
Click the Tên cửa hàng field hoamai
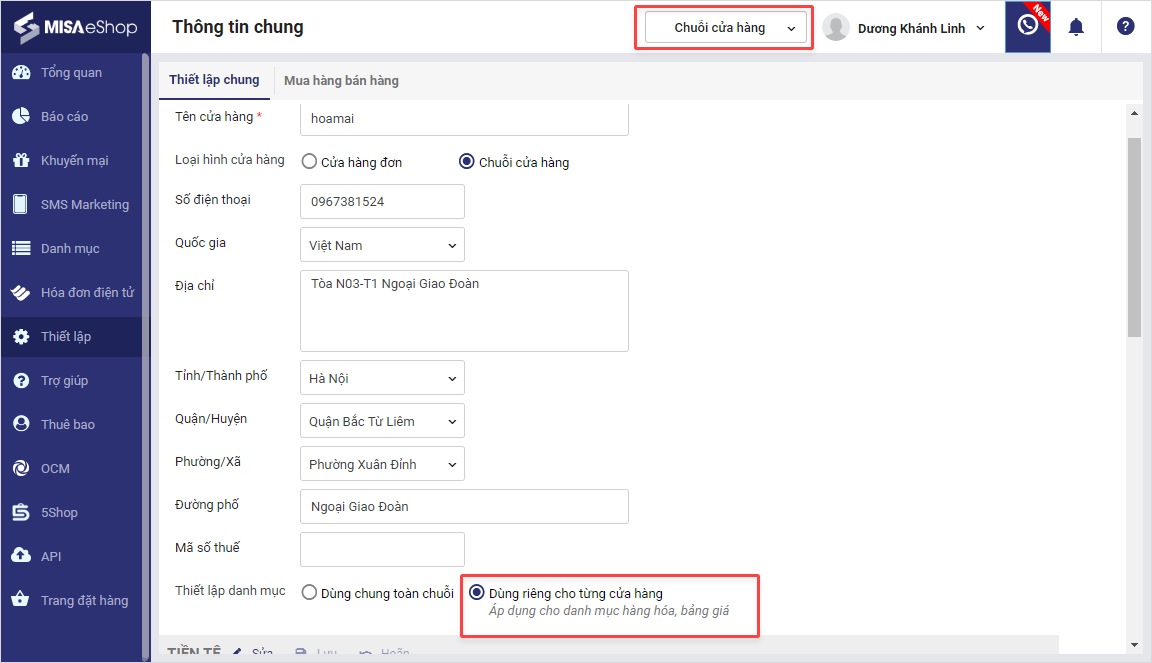tap(464, 118)
